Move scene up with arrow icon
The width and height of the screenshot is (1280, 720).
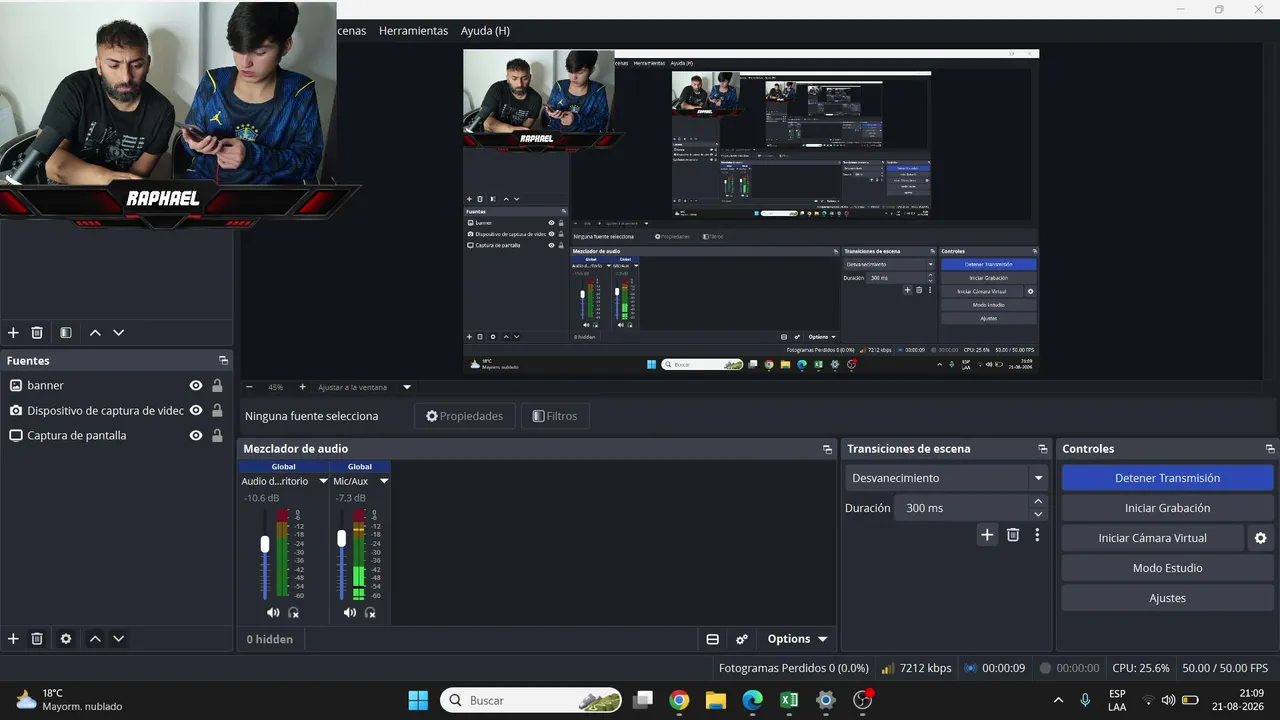tap(95, 332)
